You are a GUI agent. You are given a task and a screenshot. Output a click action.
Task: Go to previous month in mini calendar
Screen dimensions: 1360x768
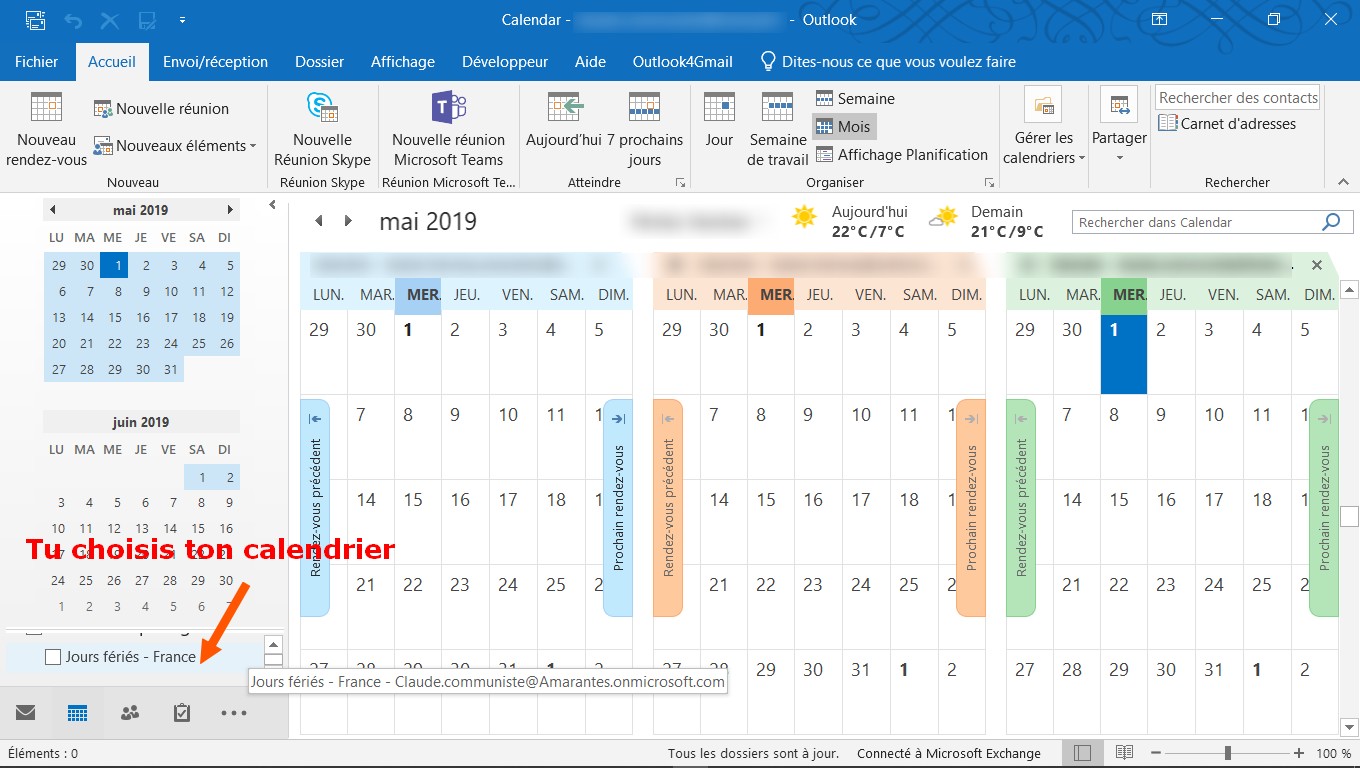pos(53,210)
